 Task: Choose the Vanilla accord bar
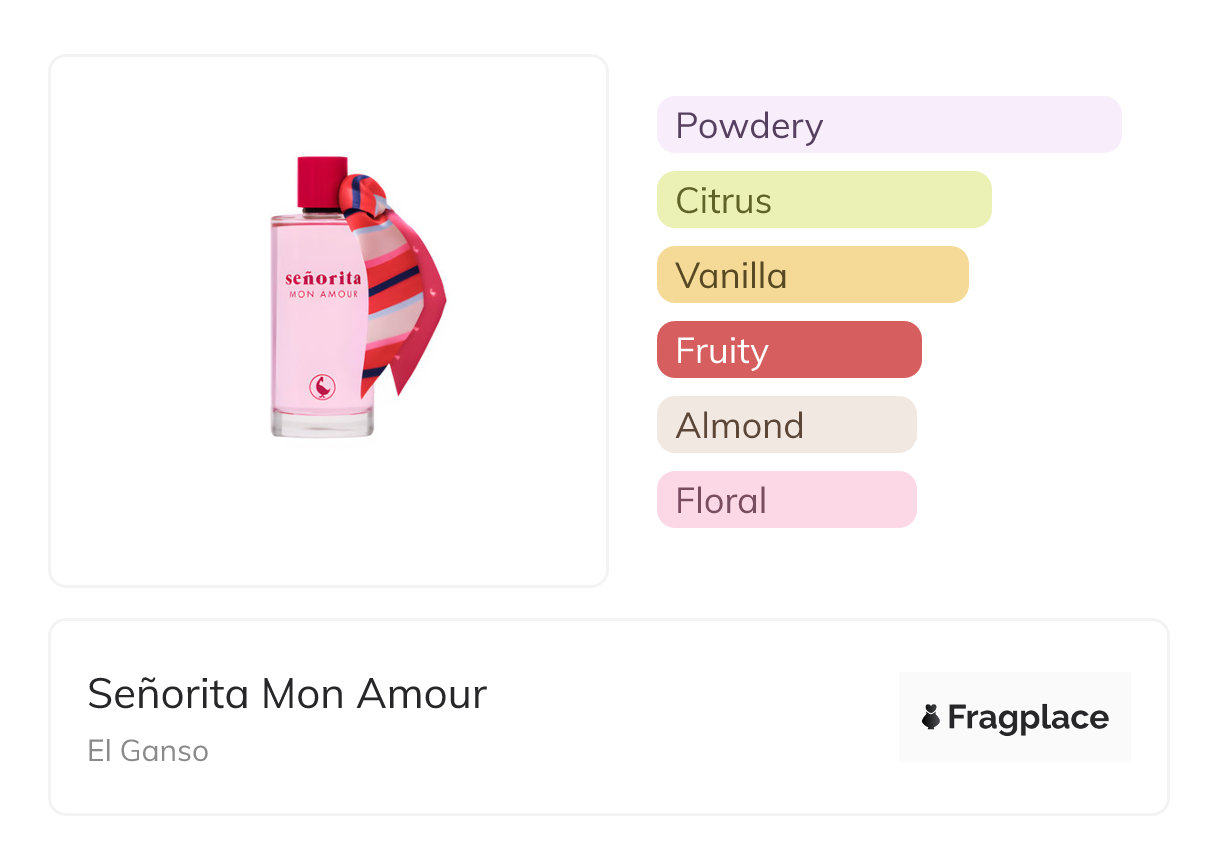(812, 275)
